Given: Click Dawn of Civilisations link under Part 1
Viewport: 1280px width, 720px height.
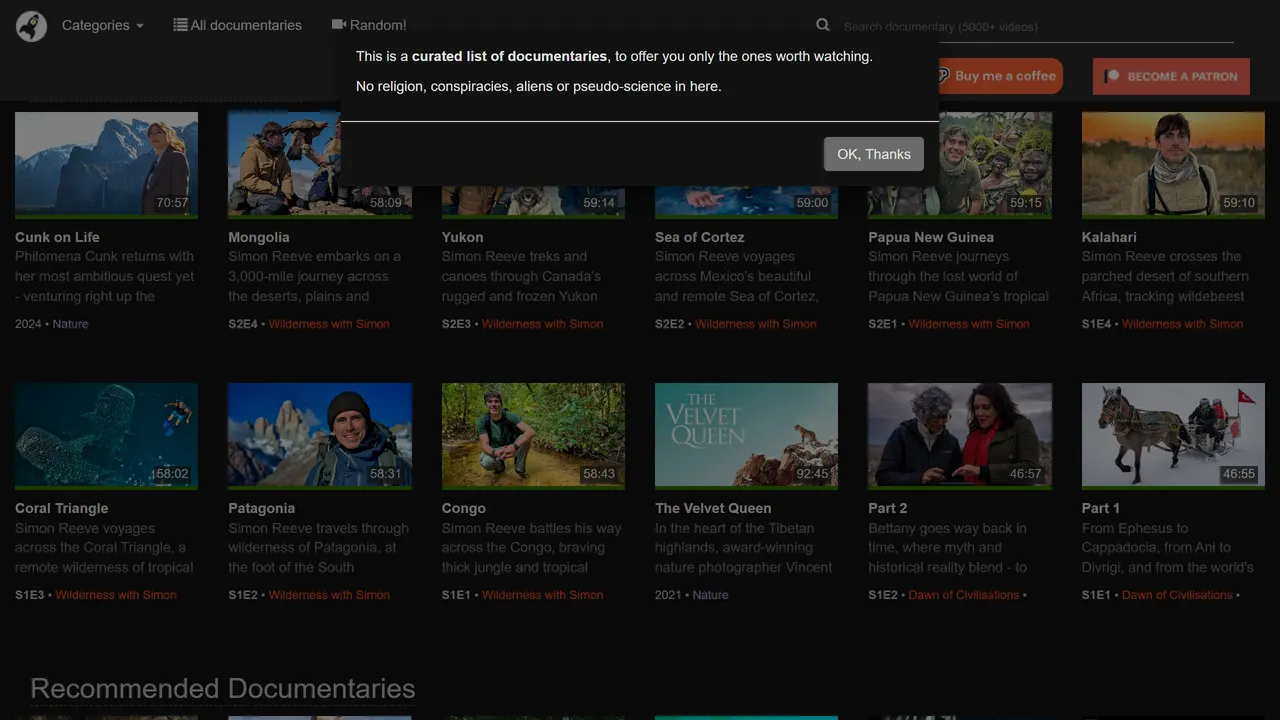Looking at the screenshot, I should (1177, 595).
